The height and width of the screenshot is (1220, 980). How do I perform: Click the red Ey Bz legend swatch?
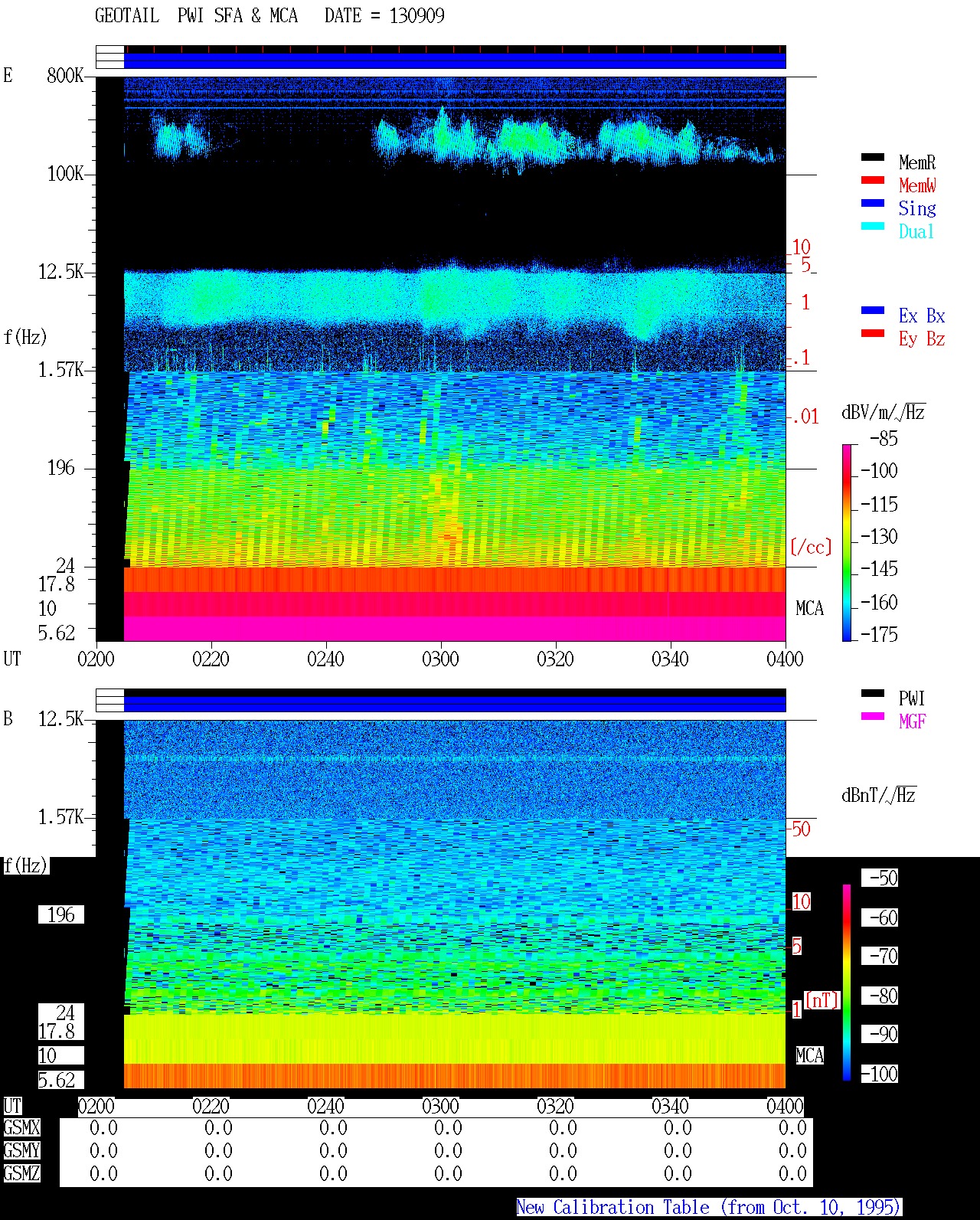pyautogui.click(x=873, y=333)
